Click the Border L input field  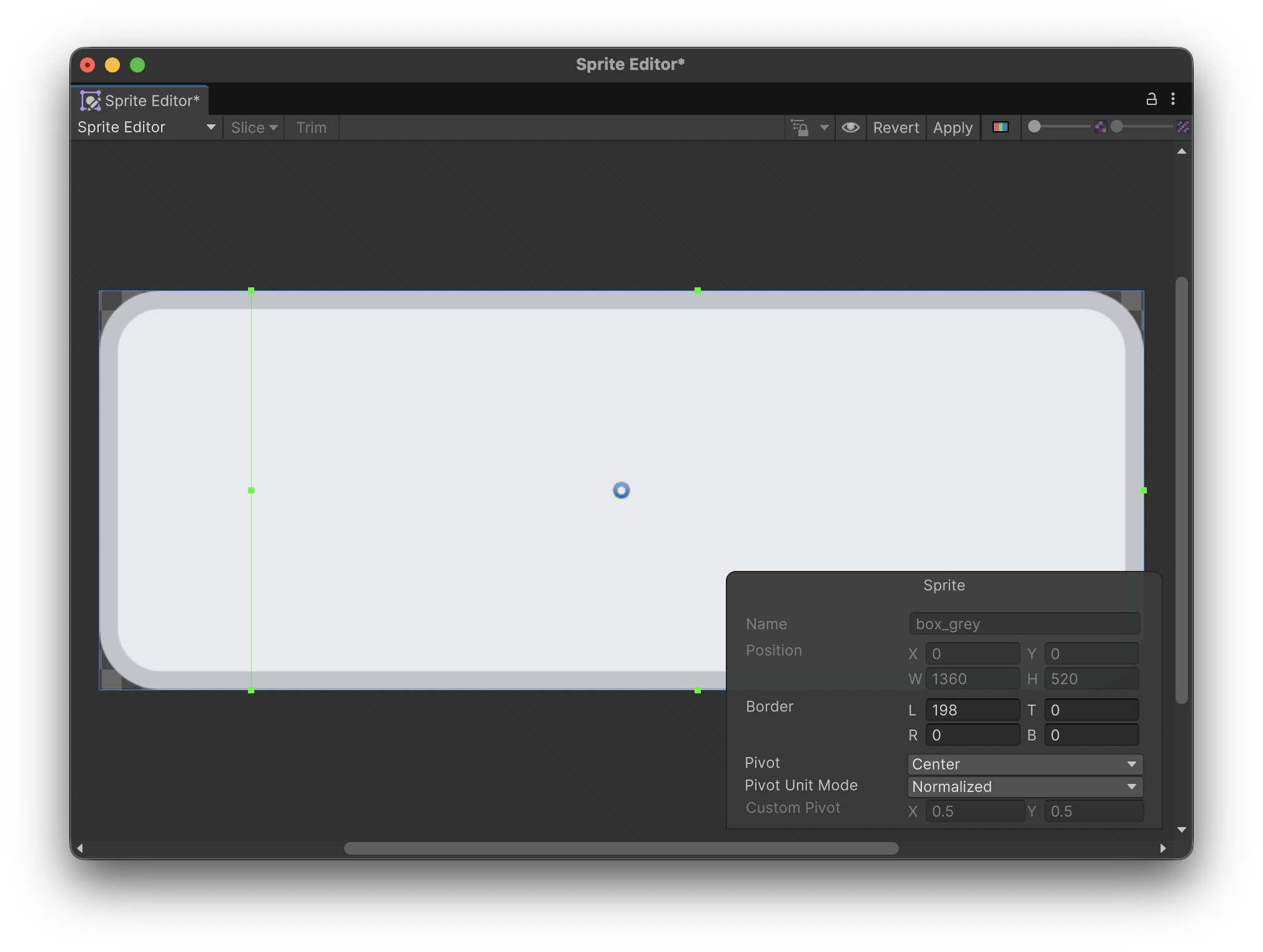(972, 710)
